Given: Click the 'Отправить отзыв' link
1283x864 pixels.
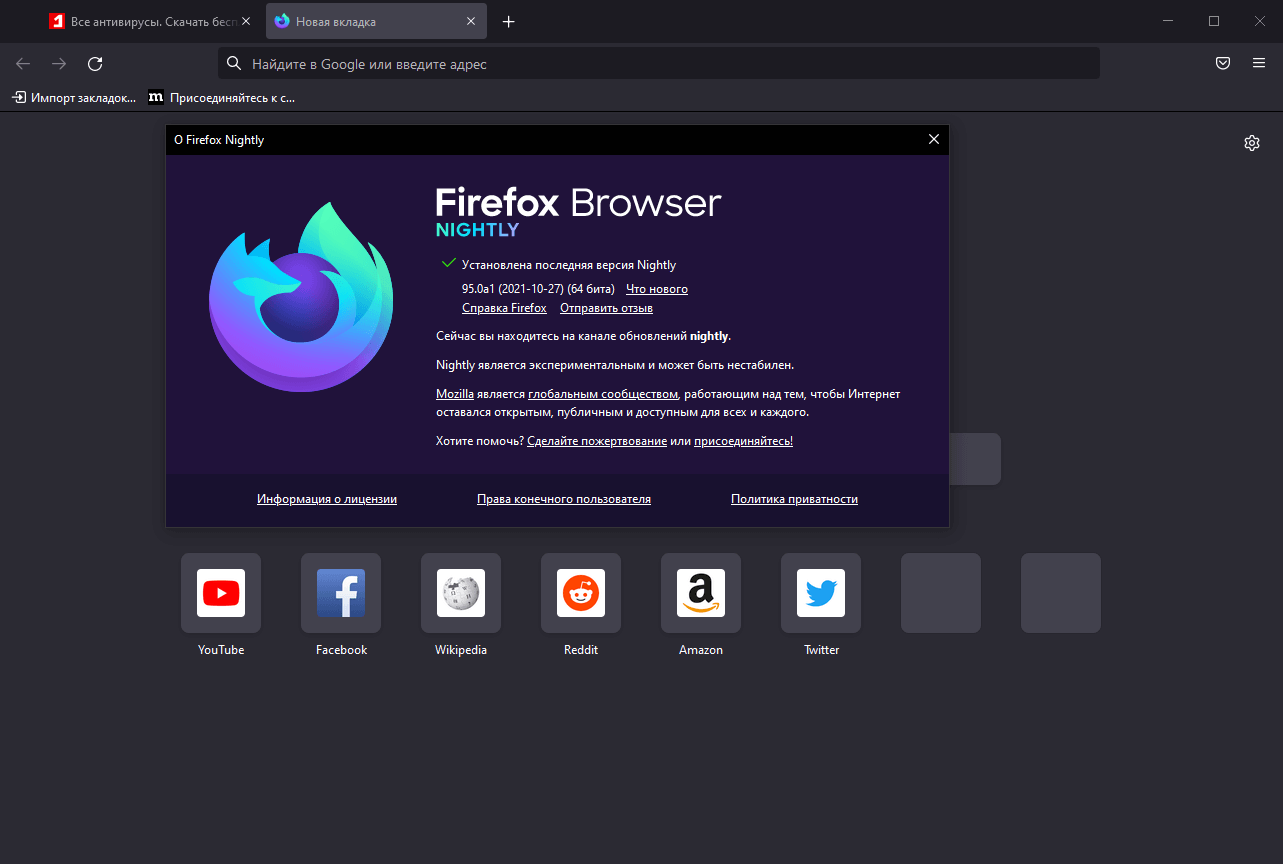Looking at the screenshot, I should coord(606,308).
